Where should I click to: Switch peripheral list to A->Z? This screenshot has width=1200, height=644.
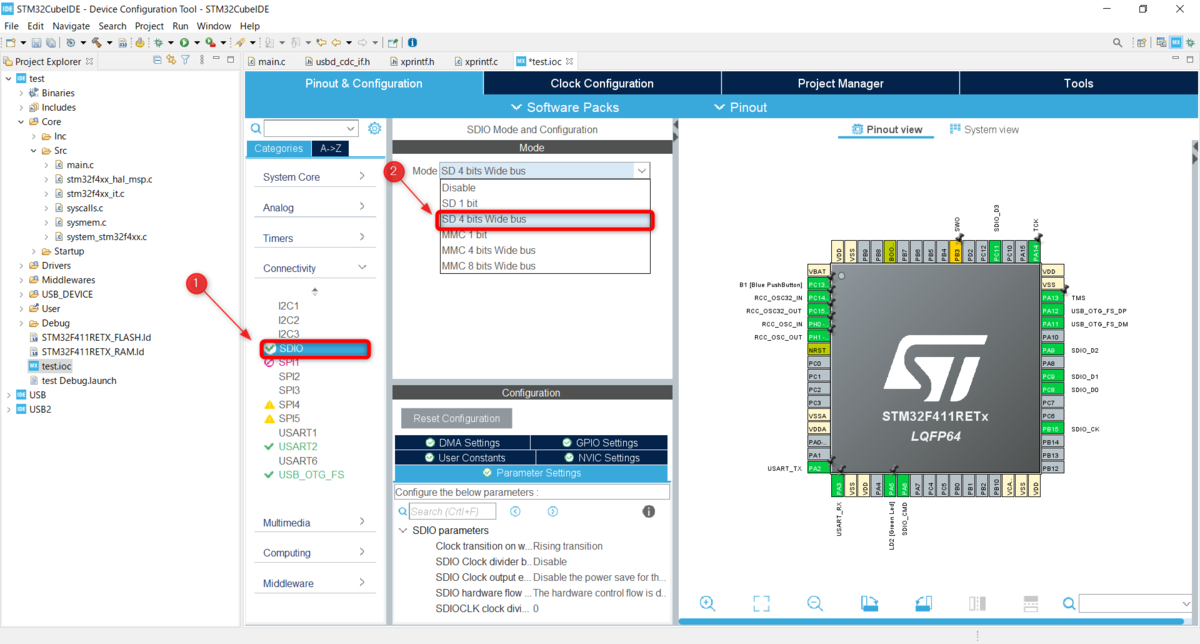(x=330, y=148)
